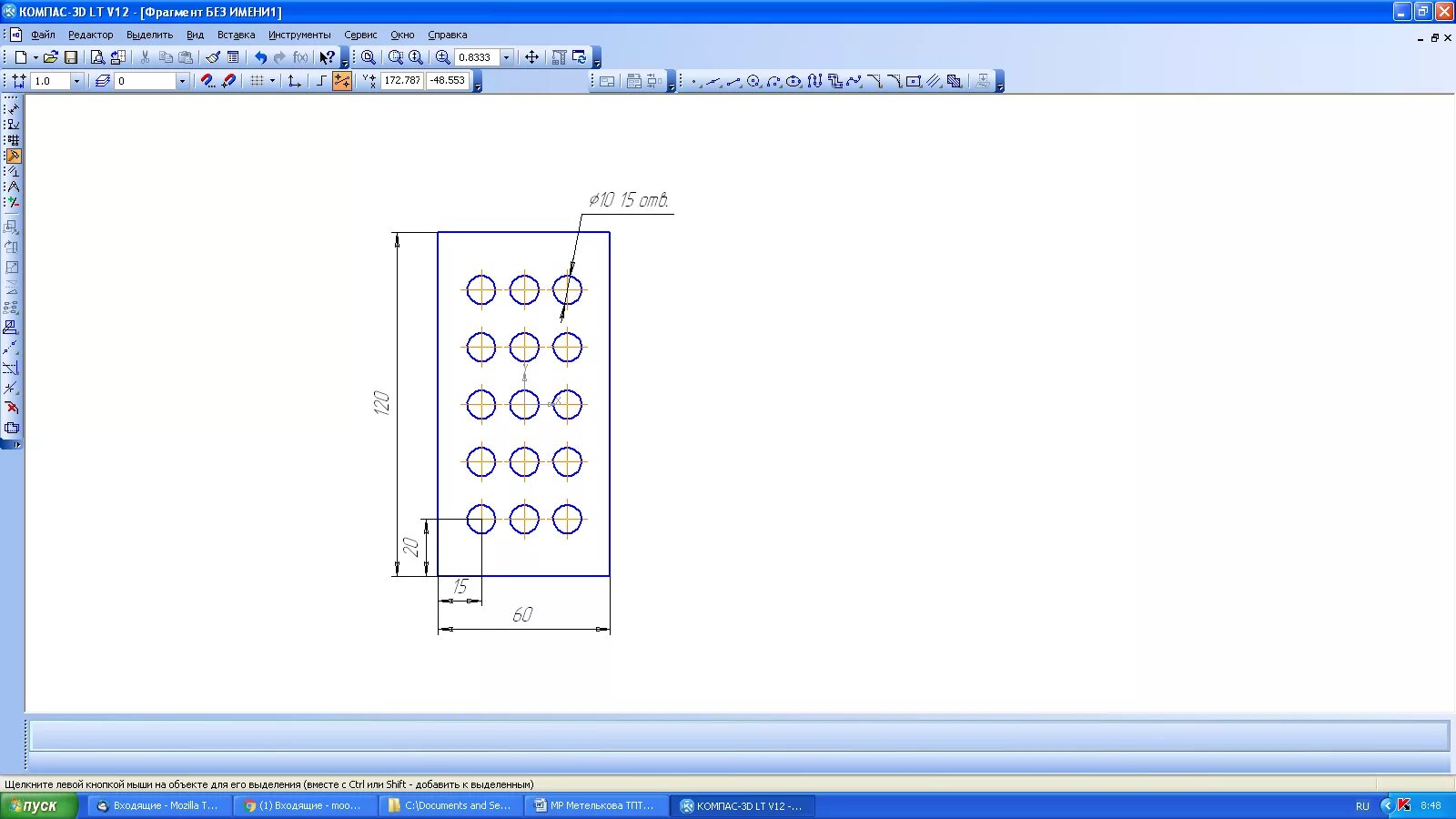Image resolution: width=1456 pixels, height=819 pixels.
Task: Switch to the МР Метелькова Word document
Action: [595, 805]
